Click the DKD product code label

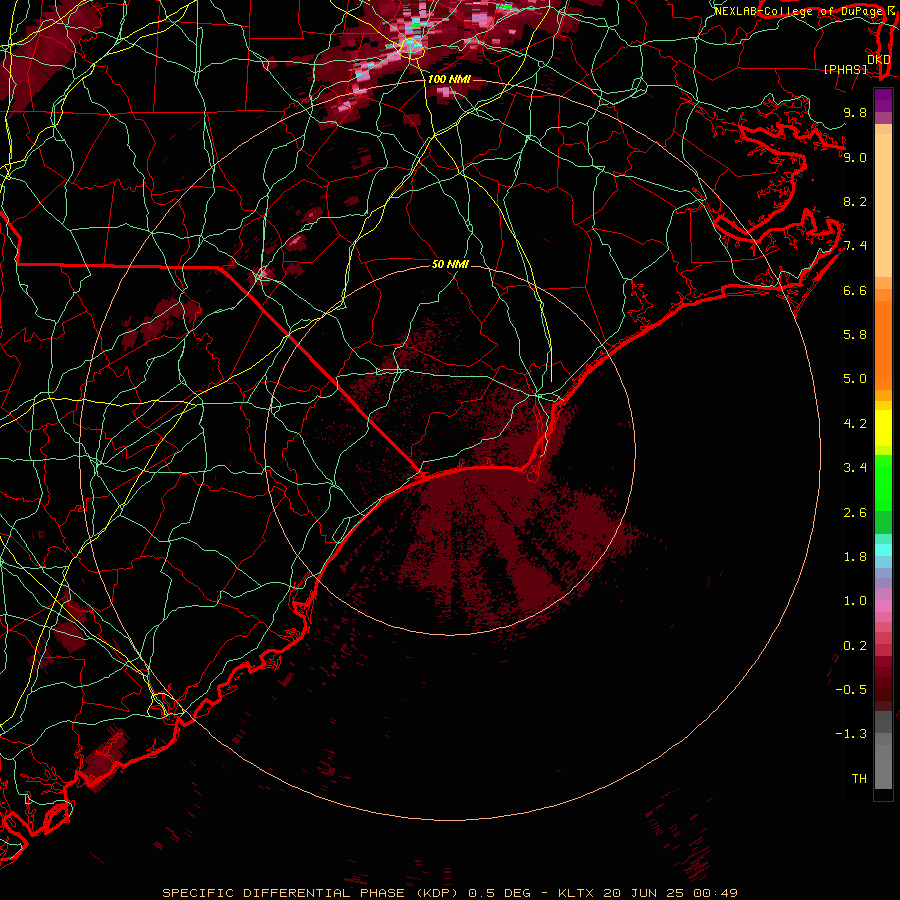[878, 59]
